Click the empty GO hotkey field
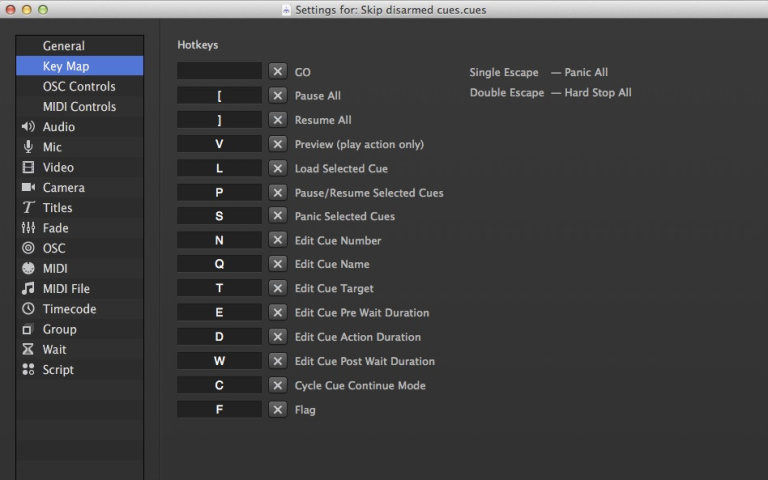Viewport: 768px width, 480px height. coord(219,72)
